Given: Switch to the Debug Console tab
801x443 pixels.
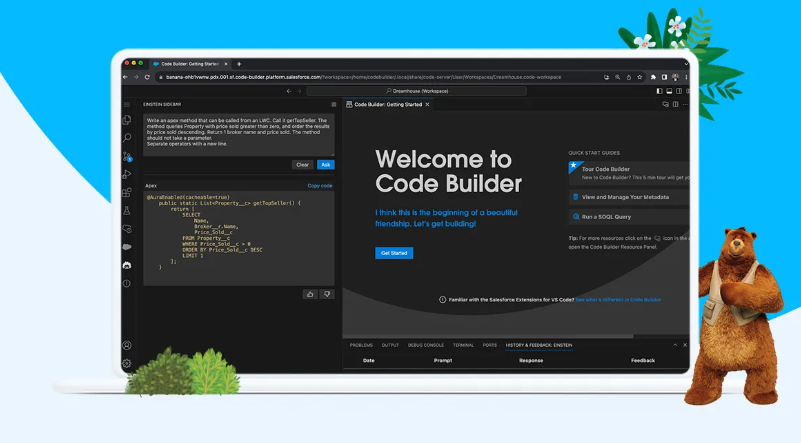Looking at the screenshot, I should [x=426, y=345].
